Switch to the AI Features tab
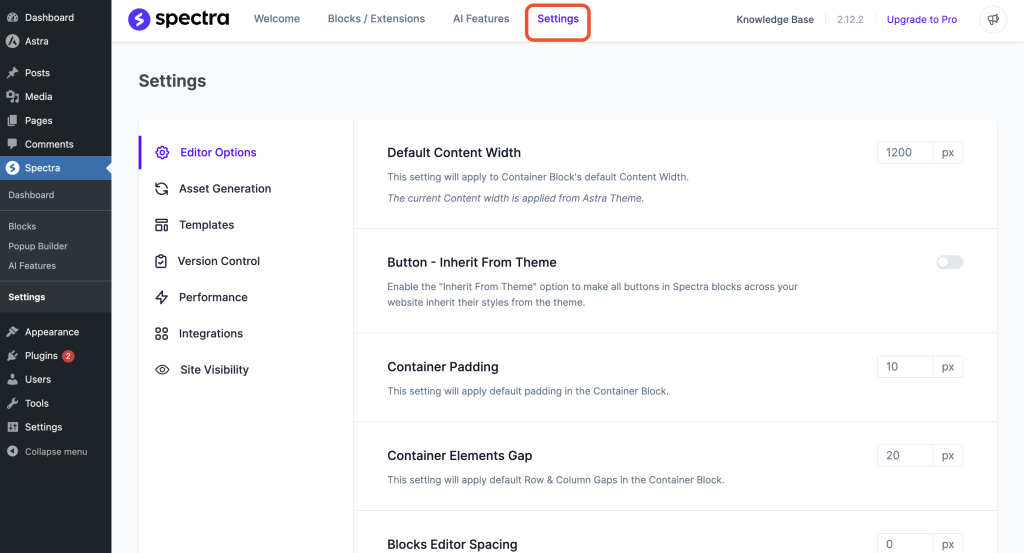 pyautogui.click(x=481, y=19)
